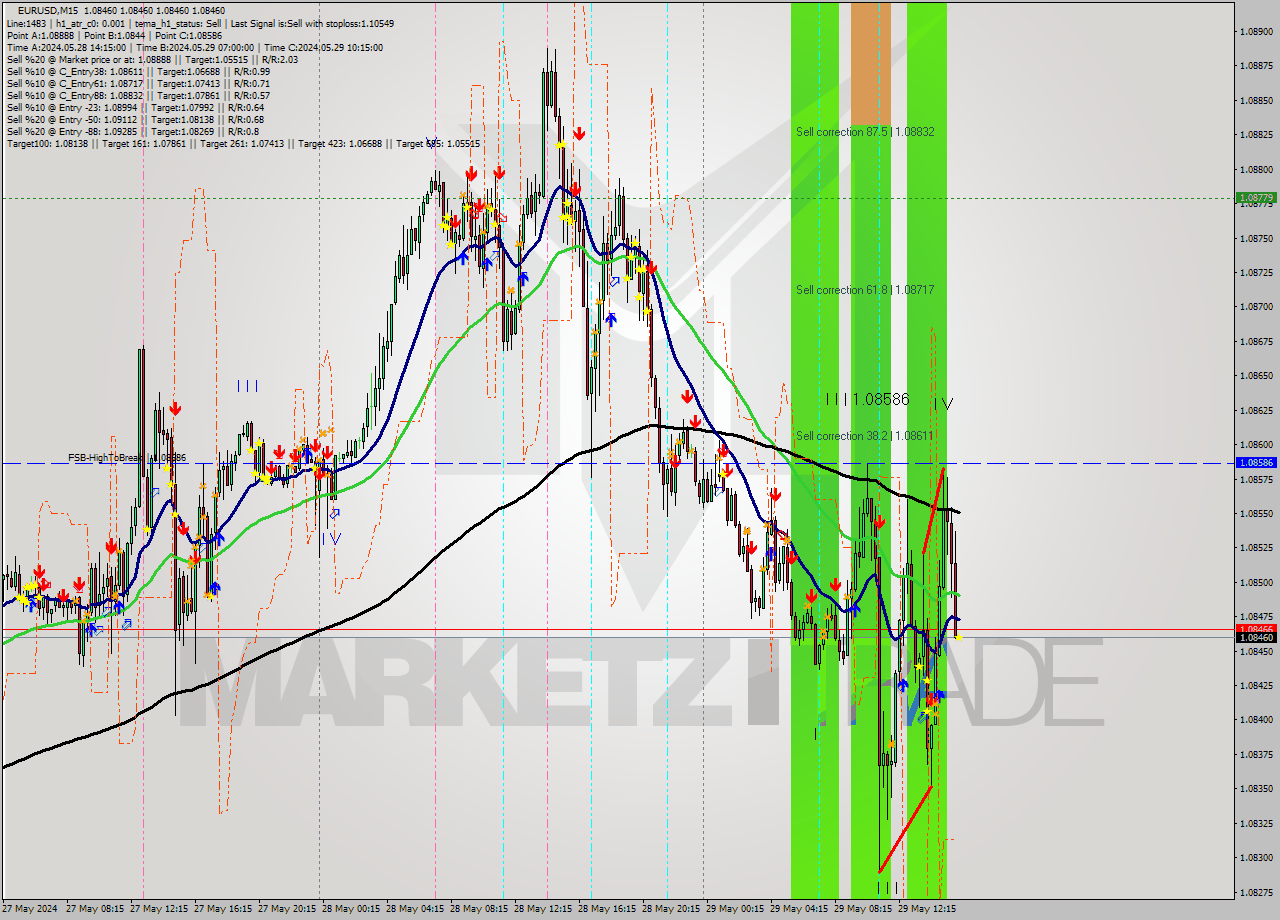Click the 1.08300 price axis label
The width and height of the screenshot is (1280, 920).
[x=1255, y=858]
